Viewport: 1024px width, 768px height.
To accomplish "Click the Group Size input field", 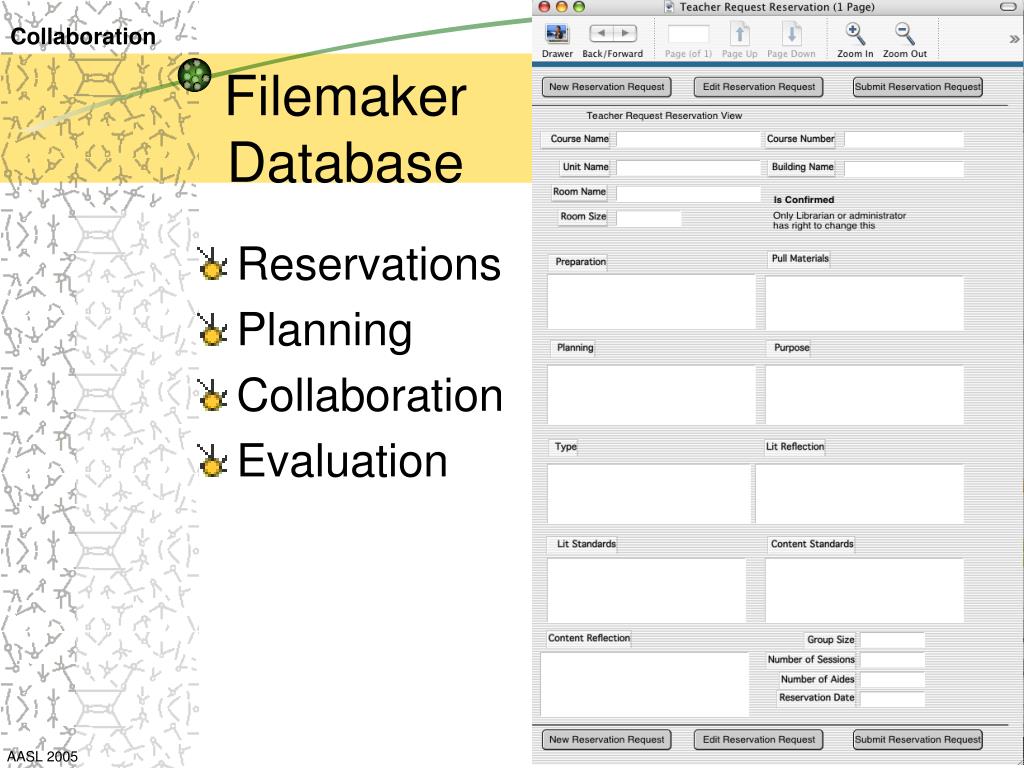I will 892,640.
